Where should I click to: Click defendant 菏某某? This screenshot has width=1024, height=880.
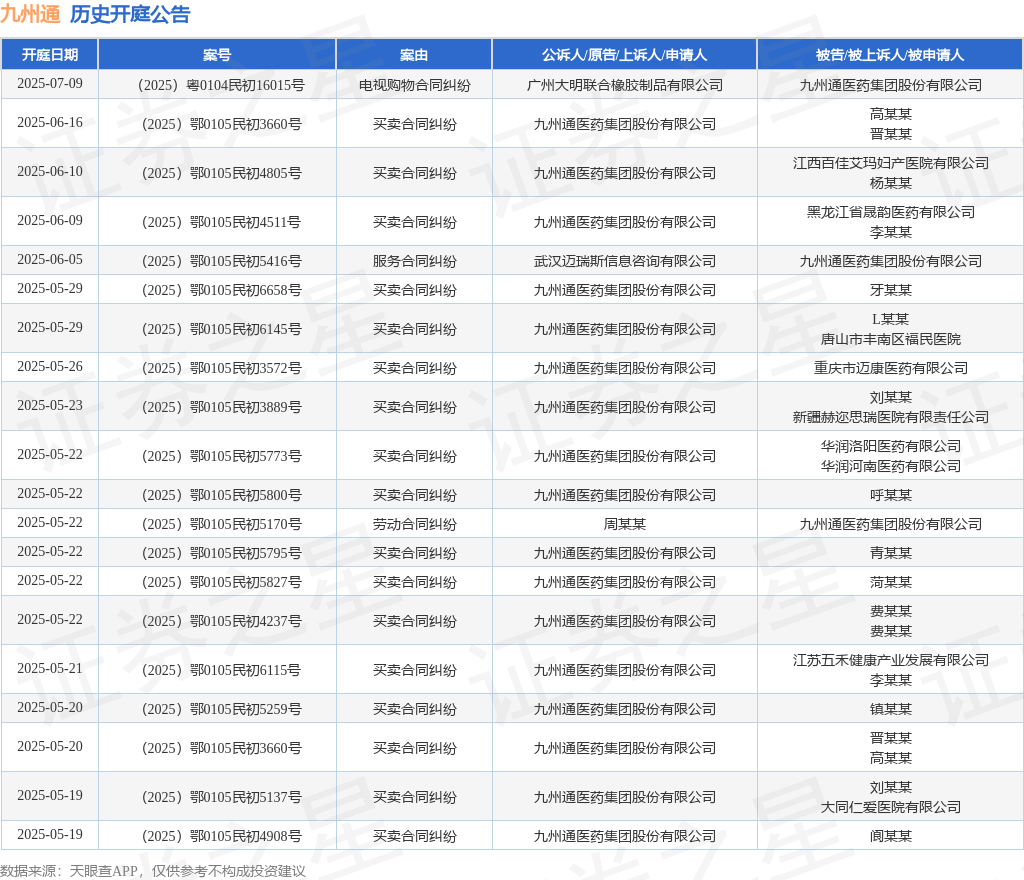[891, 582]
